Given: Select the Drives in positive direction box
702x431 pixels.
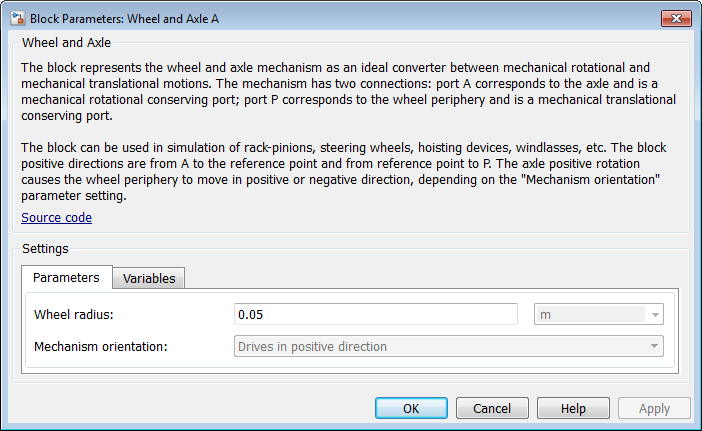Looking at the screenshot, I should tap(440, 347).
